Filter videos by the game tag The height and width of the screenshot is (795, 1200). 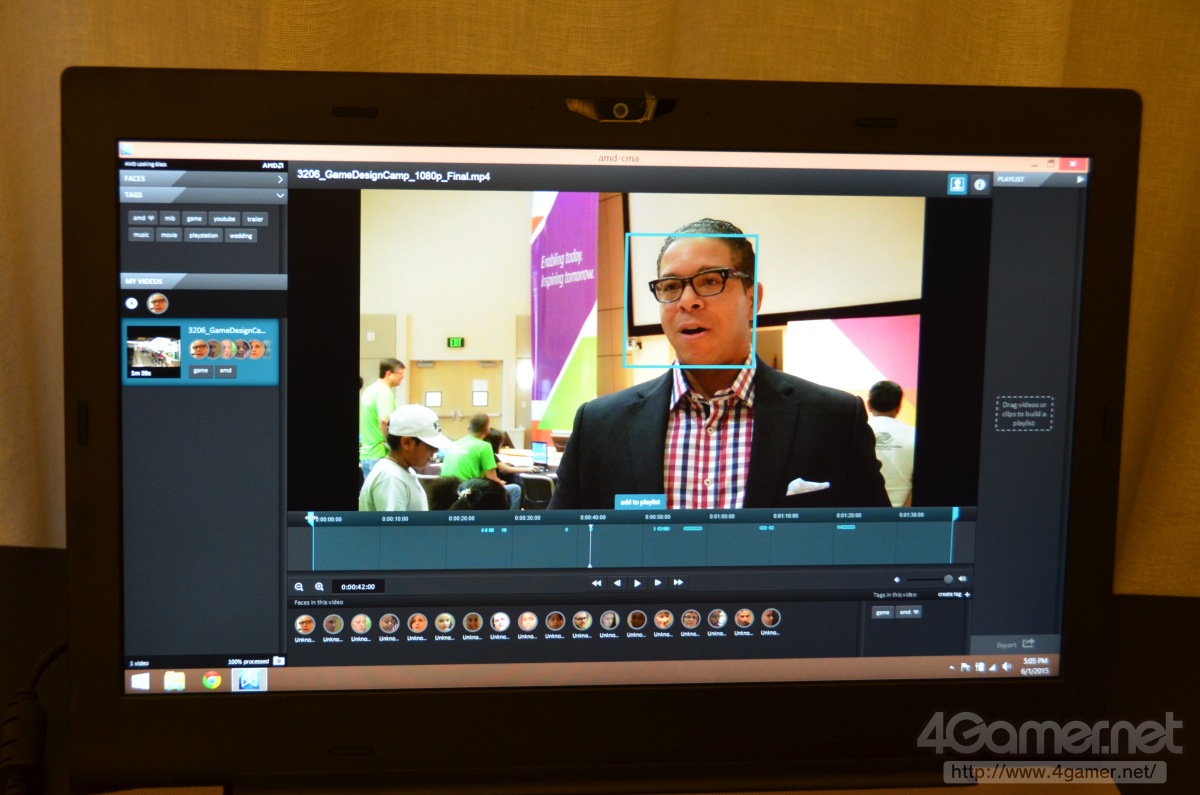pyautogui.click(x=193, y=218)
